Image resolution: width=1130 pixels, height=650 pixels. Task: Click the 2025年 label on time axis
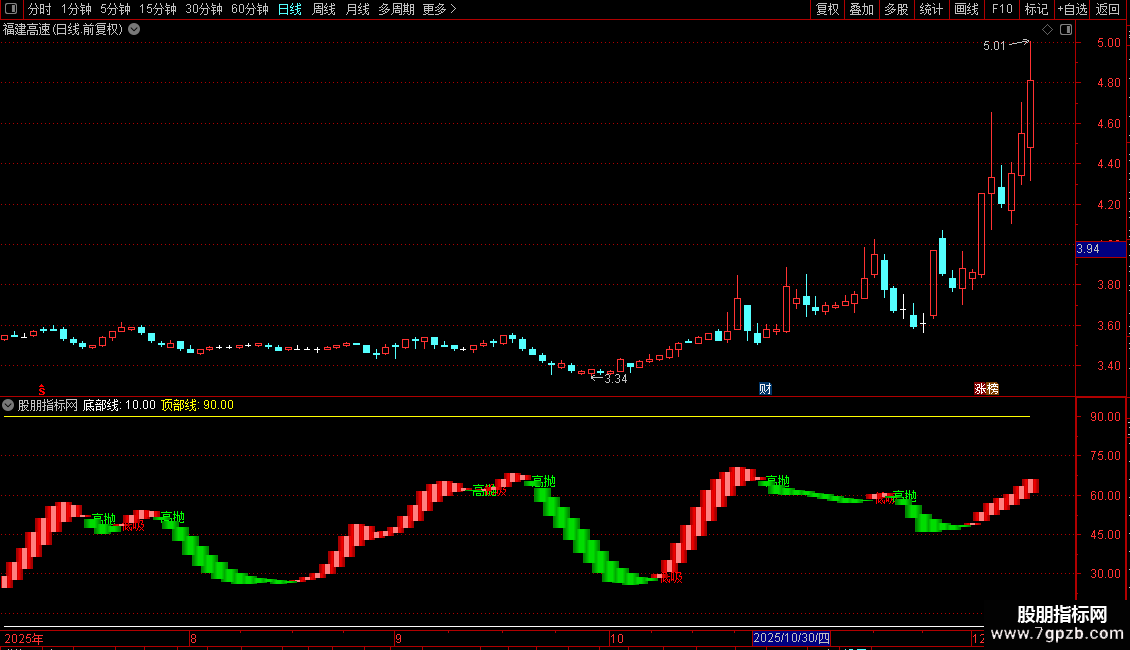24,639
